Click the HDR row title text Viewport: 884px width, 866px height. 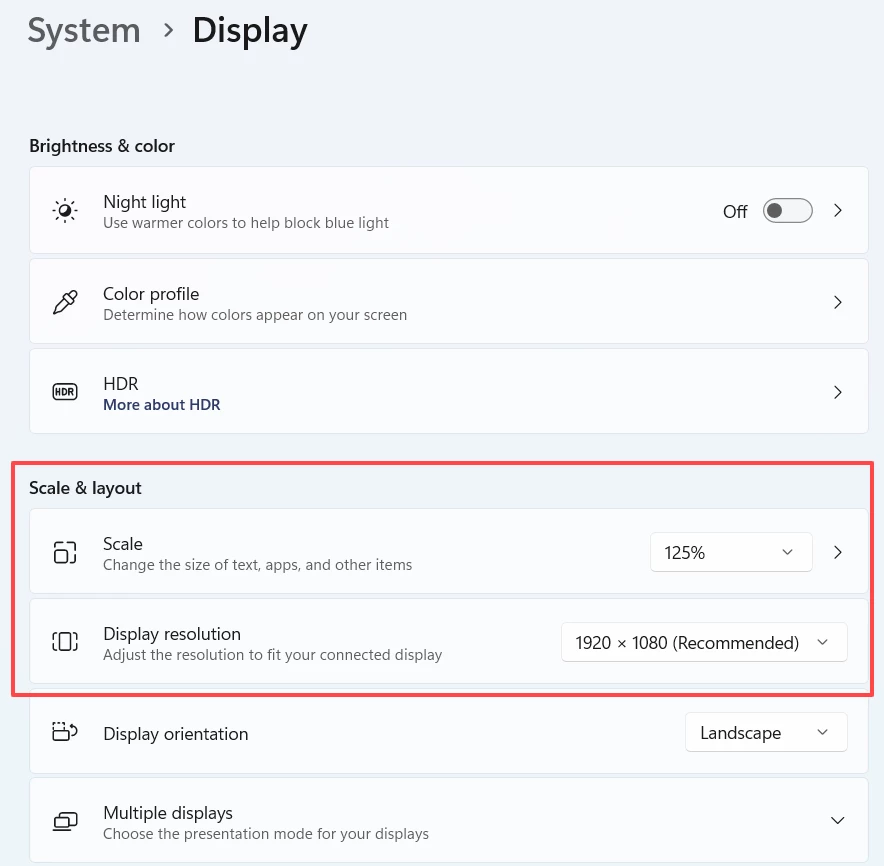[x=121, y=384]
